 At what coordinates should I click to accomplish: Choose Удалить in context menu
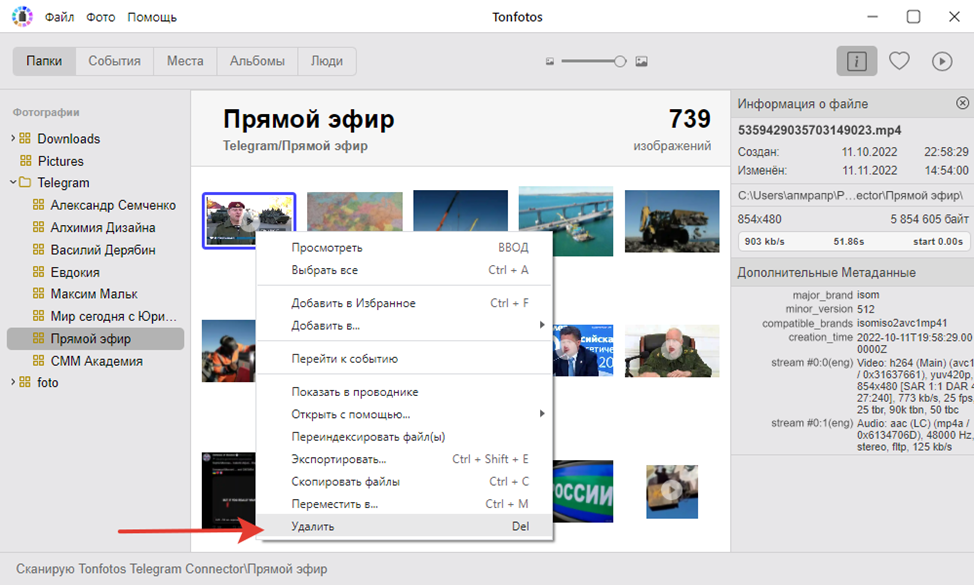[x=404, y=526]
